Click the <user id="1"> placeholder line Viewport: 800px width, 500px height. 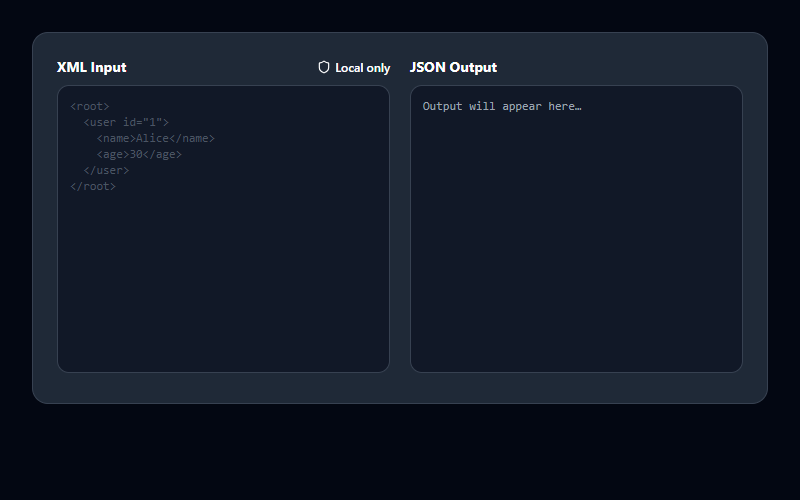[126, 122]
